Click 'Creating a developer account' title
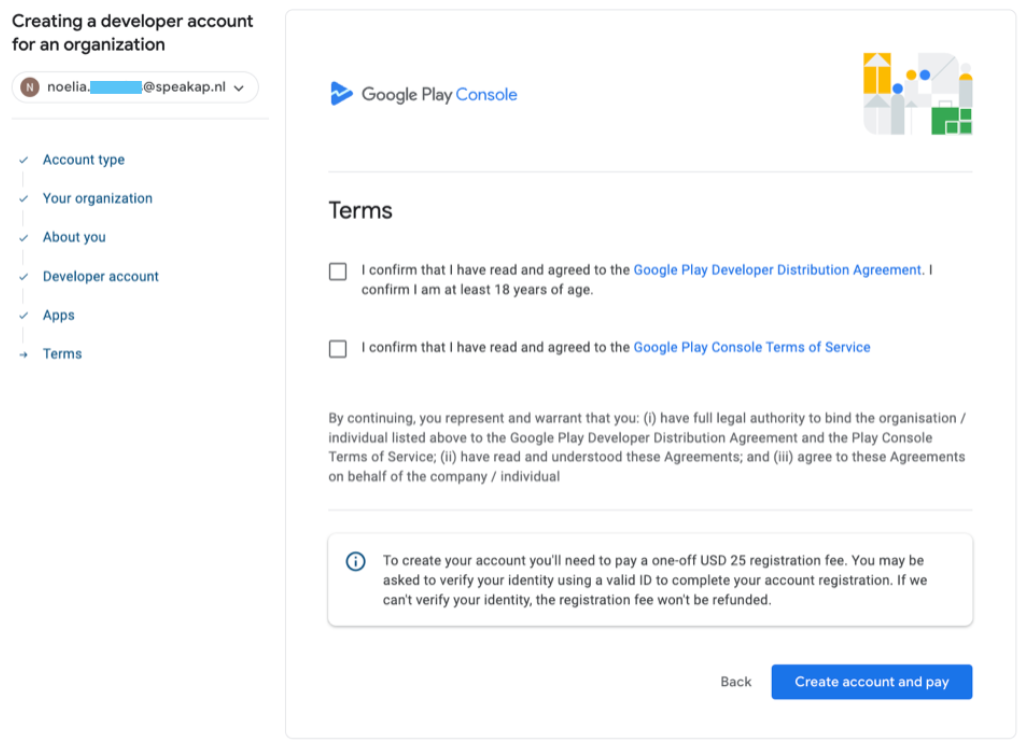1024x754 pixels. click(x=133, y=33)
